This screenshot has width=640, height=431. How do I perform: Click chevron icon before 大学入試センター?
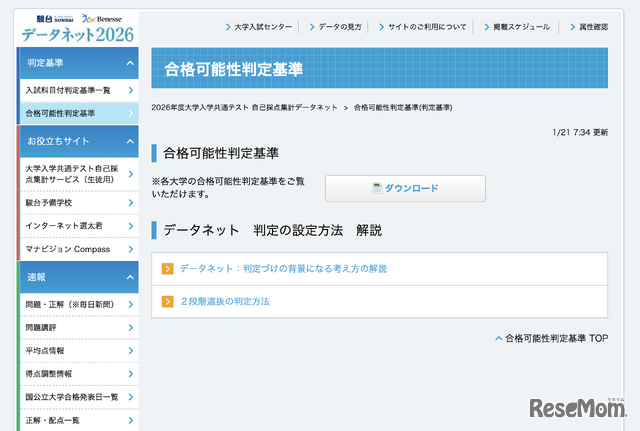click(x=228, y=27)
